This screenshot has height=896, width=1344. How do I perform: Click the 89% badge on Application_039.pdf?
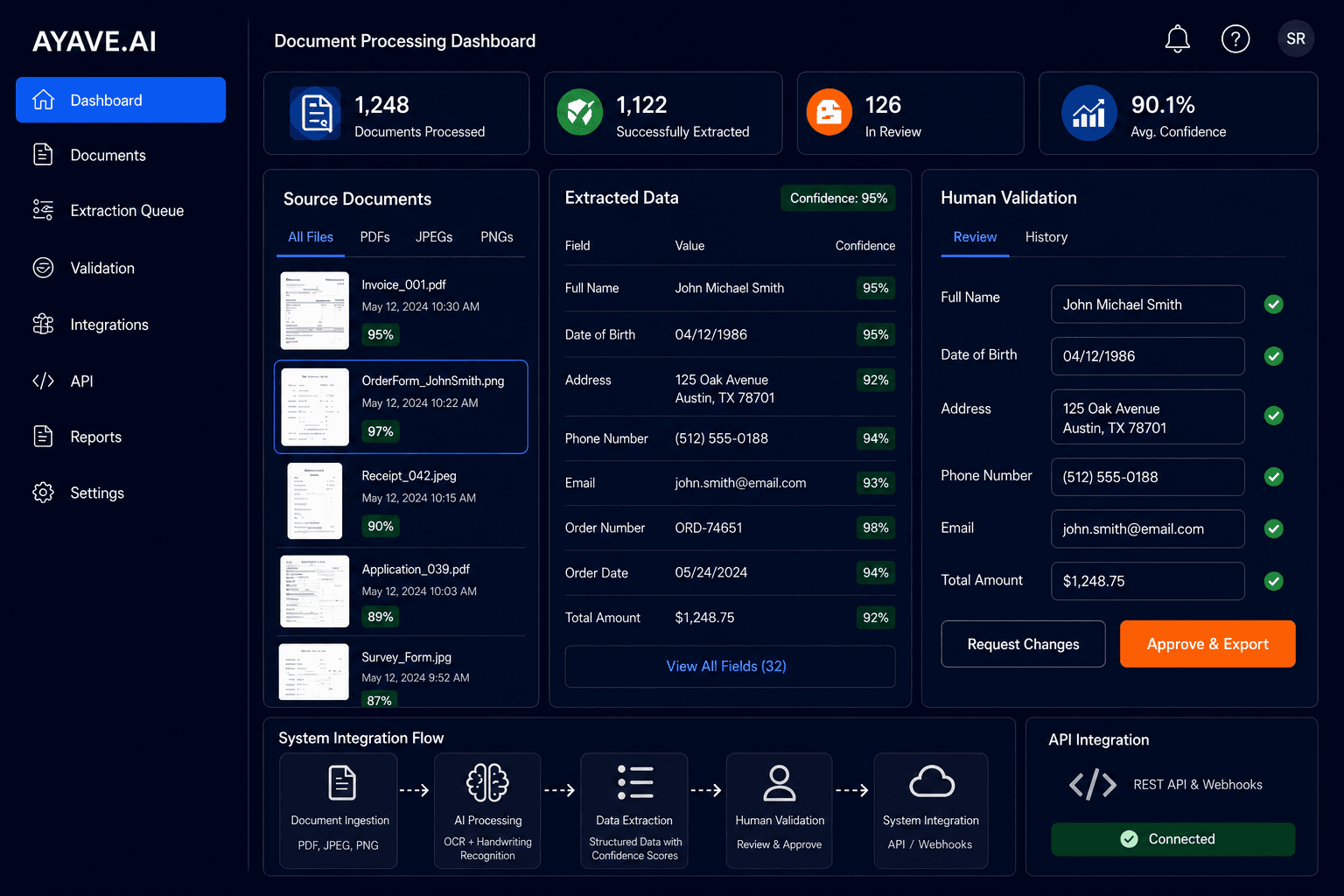[381, 617]
